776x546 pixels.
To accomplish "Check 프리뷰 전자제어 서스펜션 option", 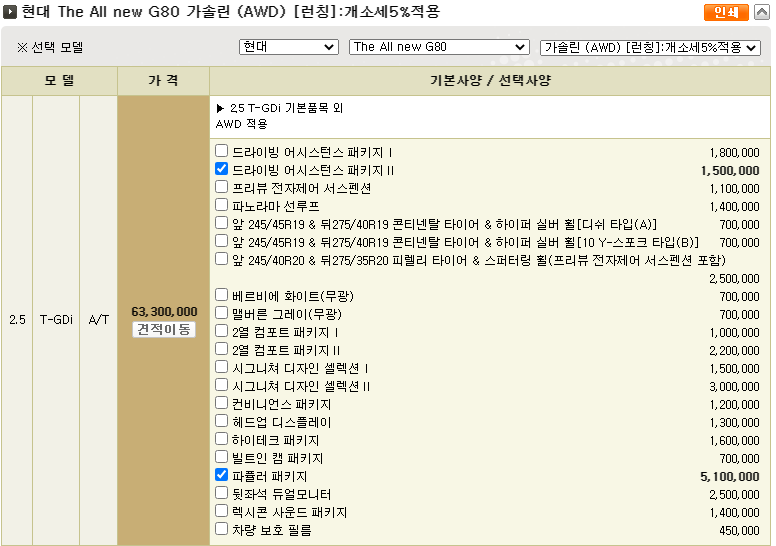I will pos(221,187).
